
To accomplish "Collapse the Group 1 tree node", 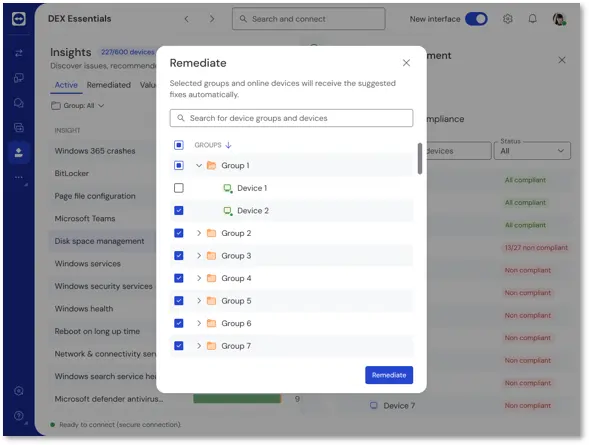I will tap(199, 165).
